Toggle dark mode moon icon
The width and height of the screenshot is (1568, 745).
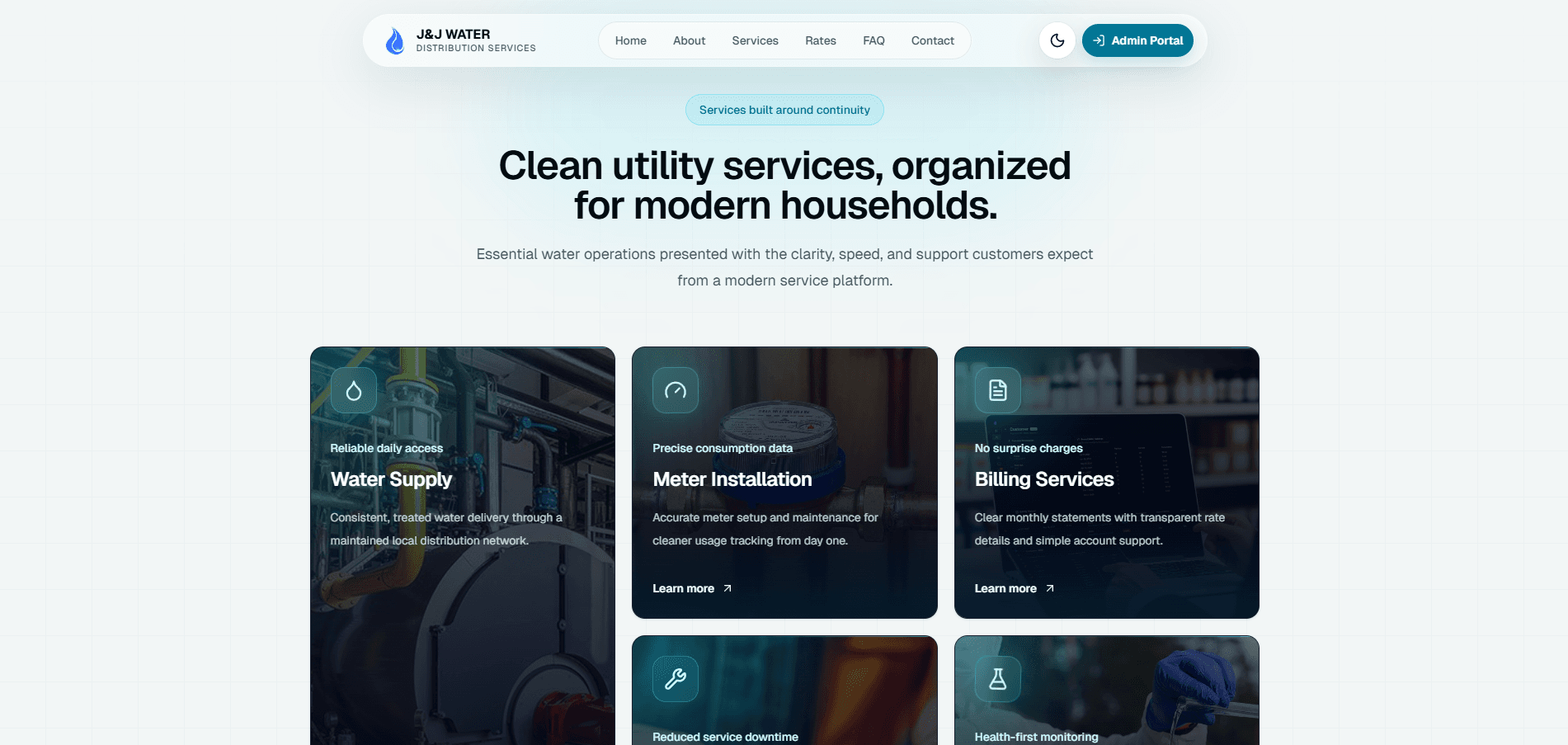[1057, 40]
